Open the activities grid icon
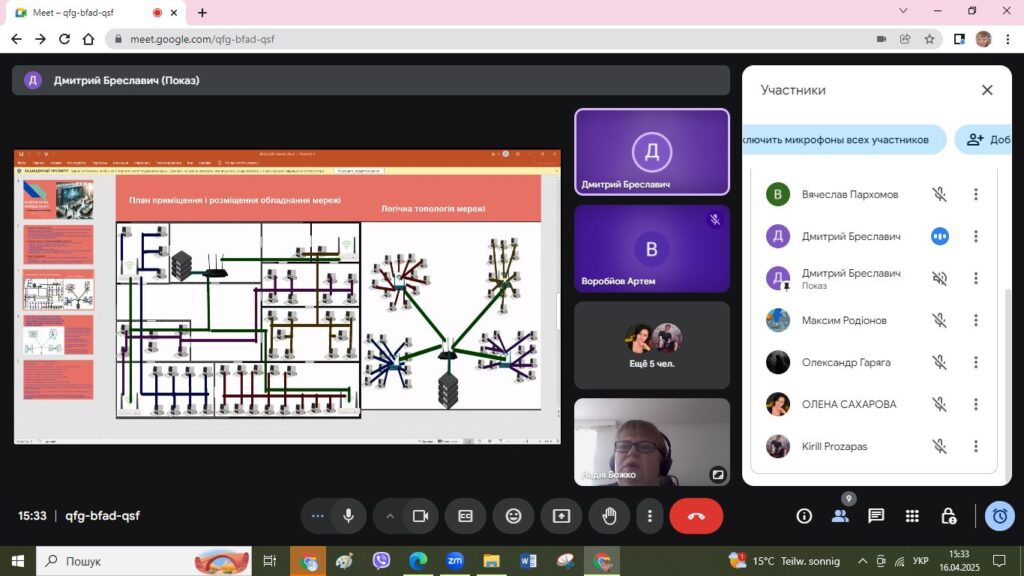This screenshot has height=576, width=1024. pos(912,516)
